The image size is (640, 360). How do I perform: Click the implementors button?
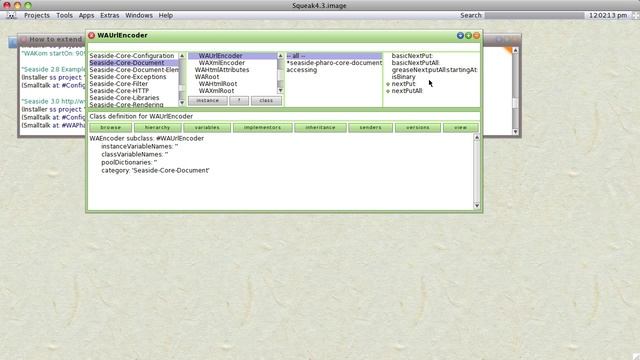(x=262, y=128)
